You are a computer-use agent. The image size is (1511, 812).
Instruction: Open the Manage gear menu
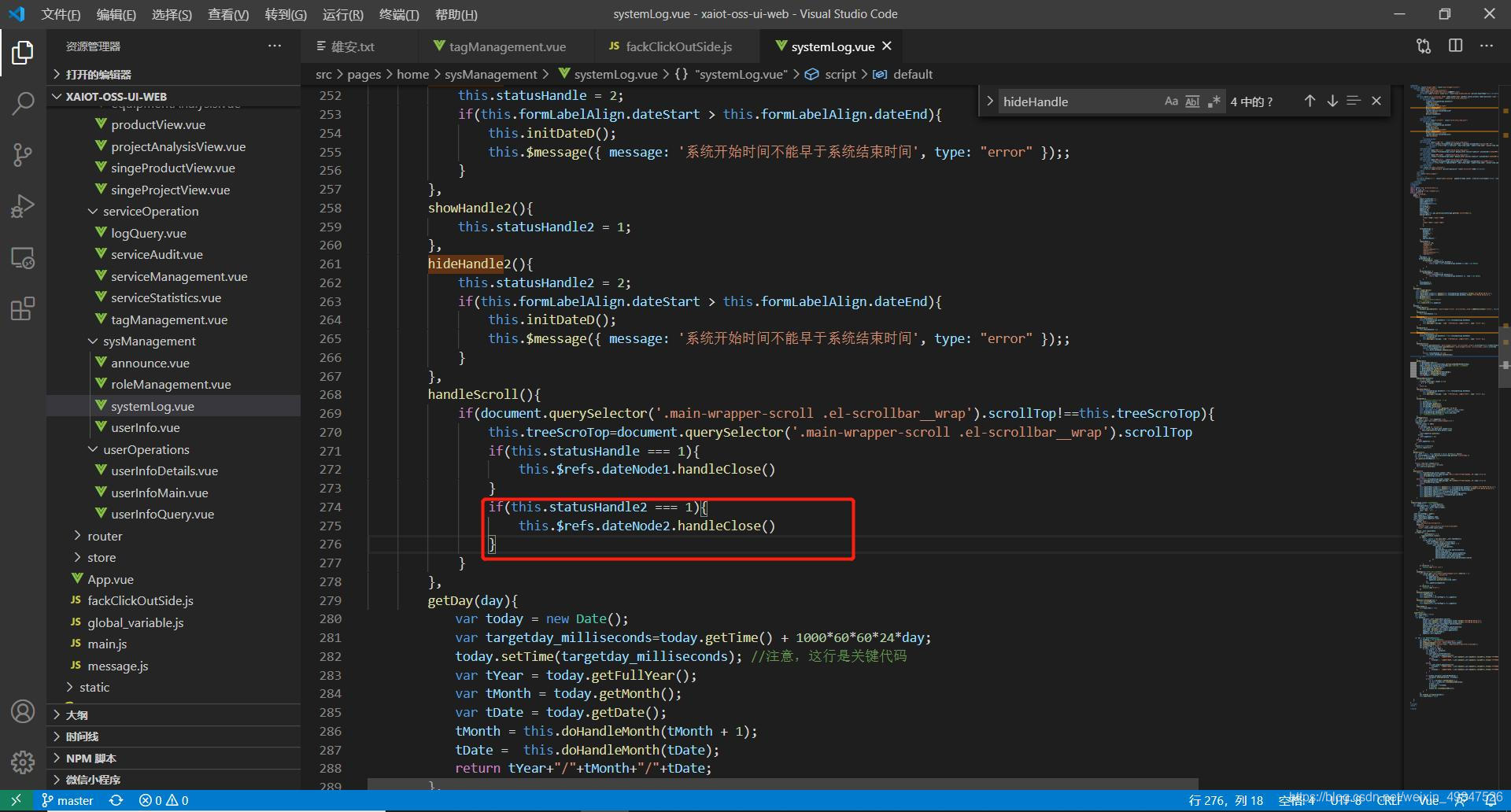click(x=23, y=762)
